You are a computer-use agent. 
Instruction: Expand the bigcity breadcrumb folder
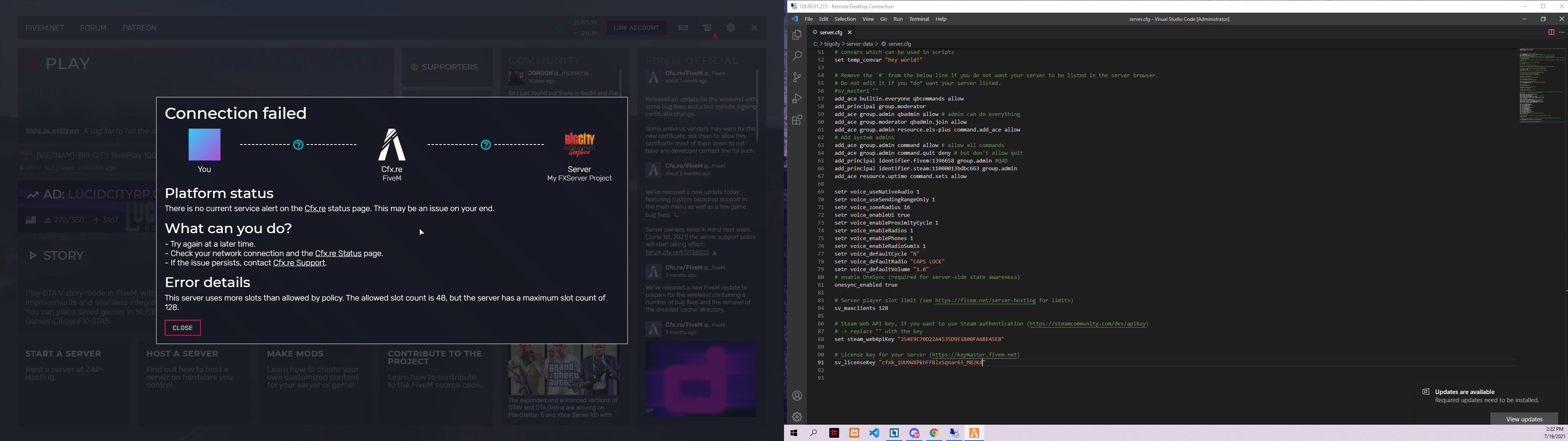pos(831,44)
